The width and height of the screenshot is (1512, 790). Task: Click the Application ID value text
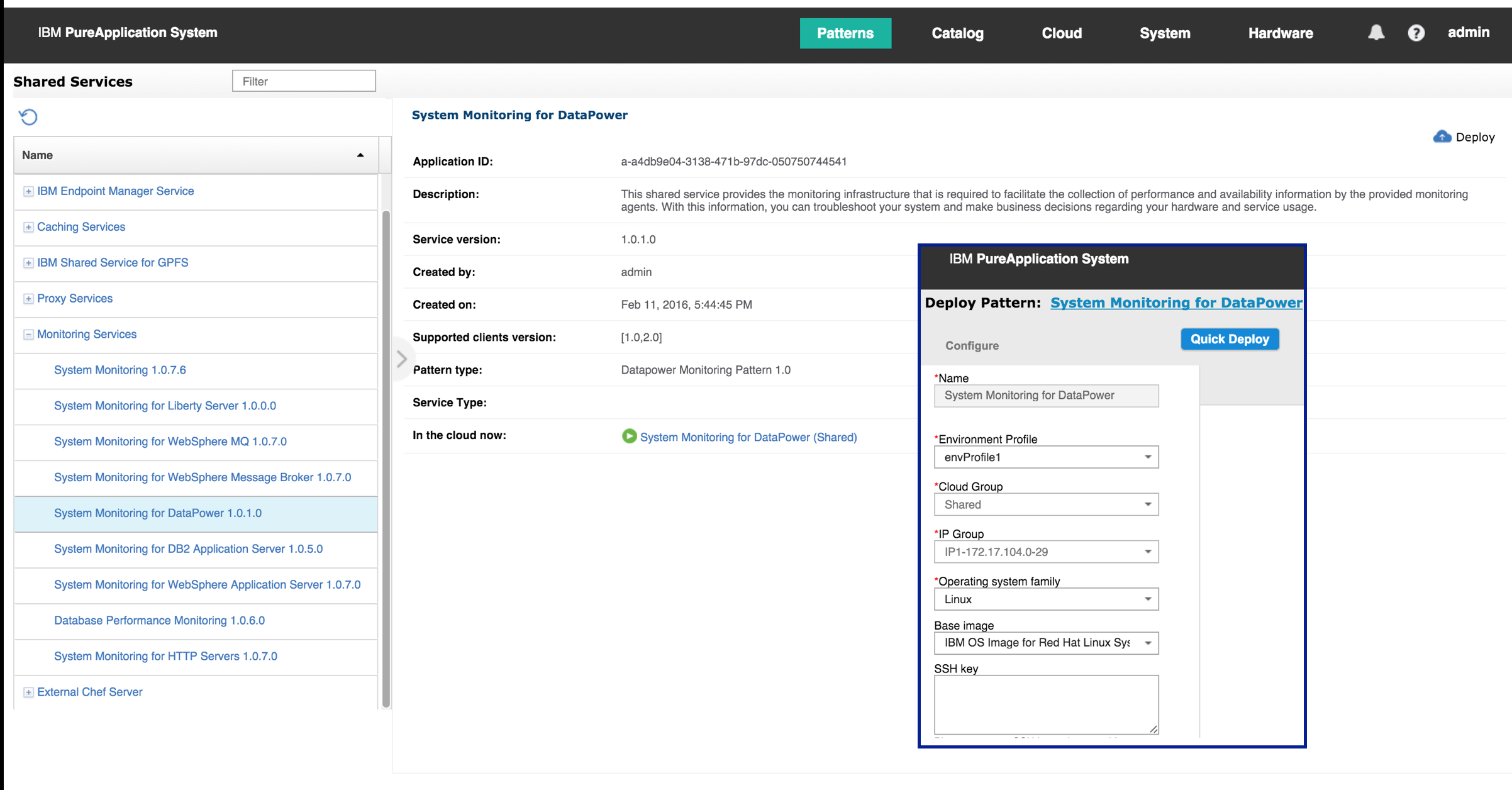[733, 162]
